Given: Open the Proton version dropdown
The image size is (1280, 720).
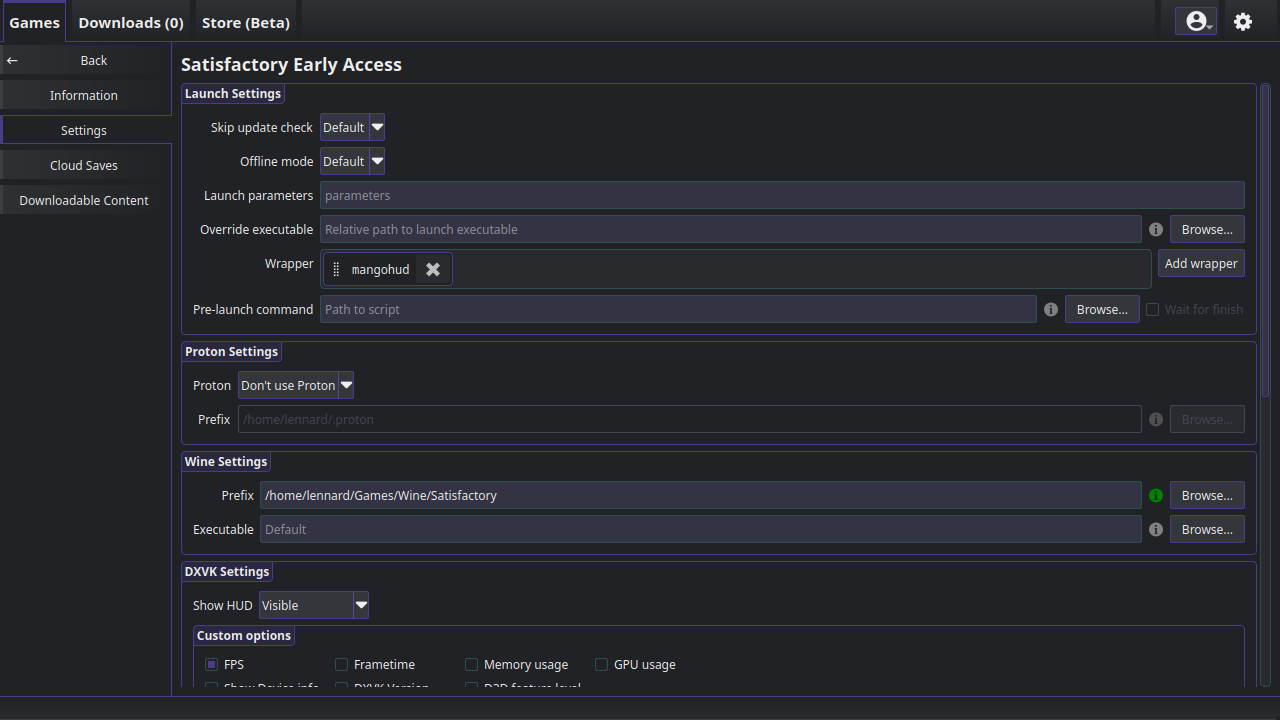Looking at the screenshot, I should pos(296,385).
